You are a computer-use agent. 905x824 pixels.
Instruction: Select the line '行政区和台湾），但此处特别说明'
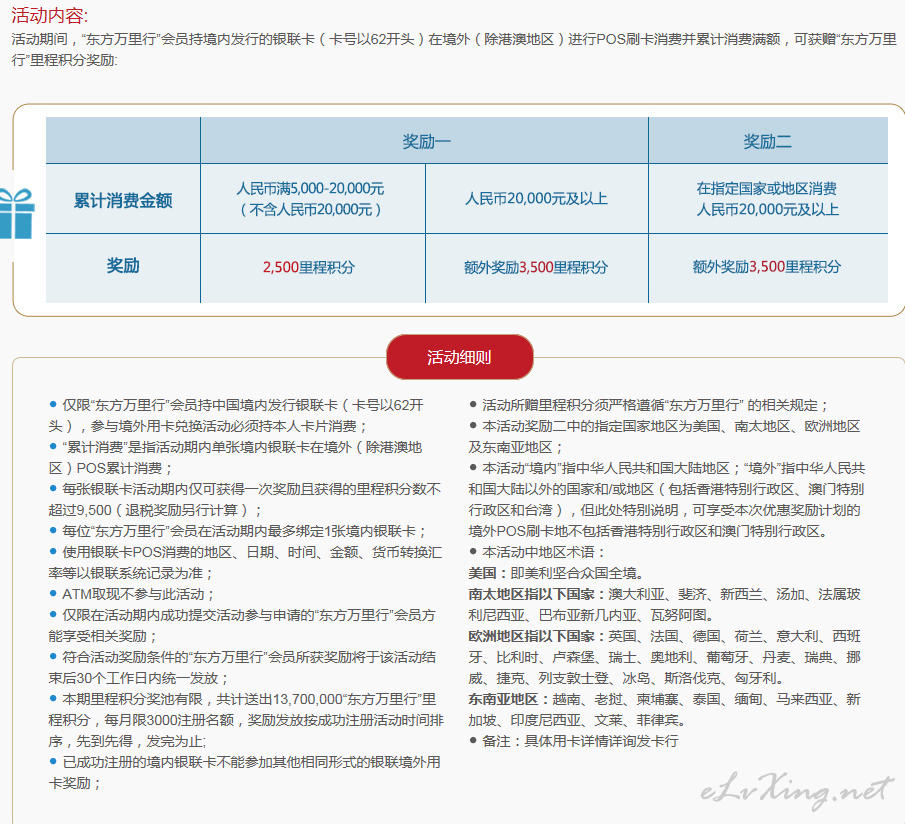664,510
